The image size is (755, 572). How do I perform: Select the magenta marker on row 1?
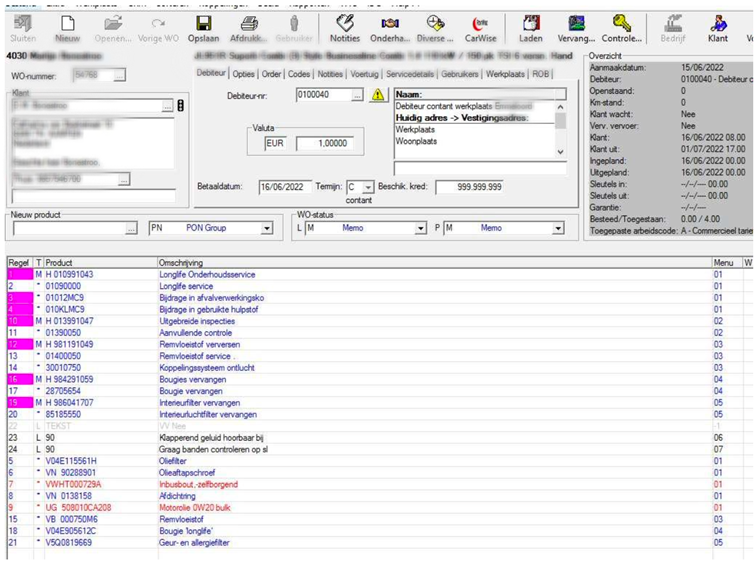pos(19,274)
